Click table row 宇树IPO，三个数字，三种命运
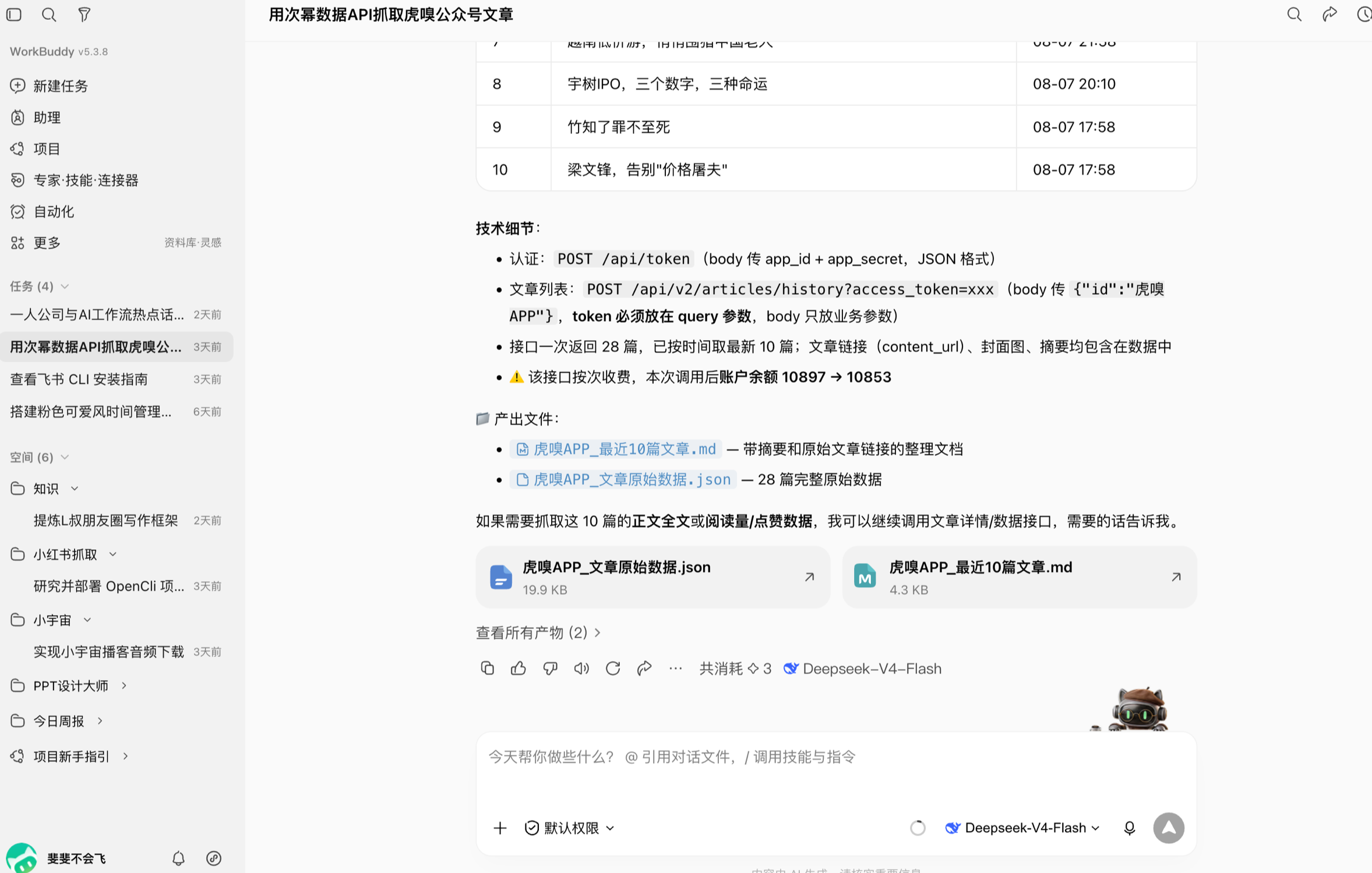This screenshot has width=1372, height=873. click(x=836, y=84)
